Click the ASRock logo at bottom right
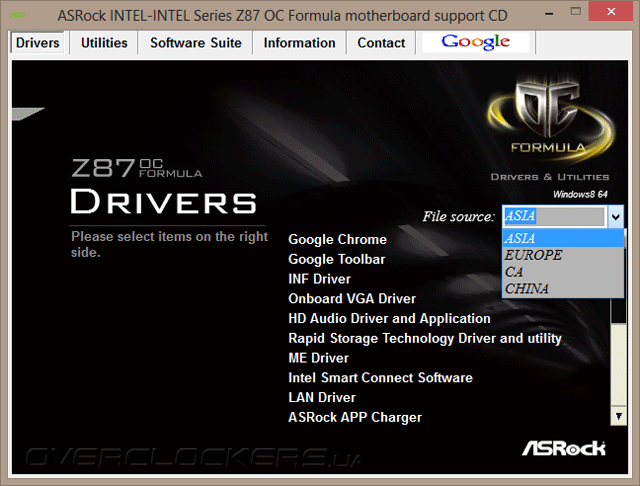Viewport: 640px width, 486px height. [564, 448]
